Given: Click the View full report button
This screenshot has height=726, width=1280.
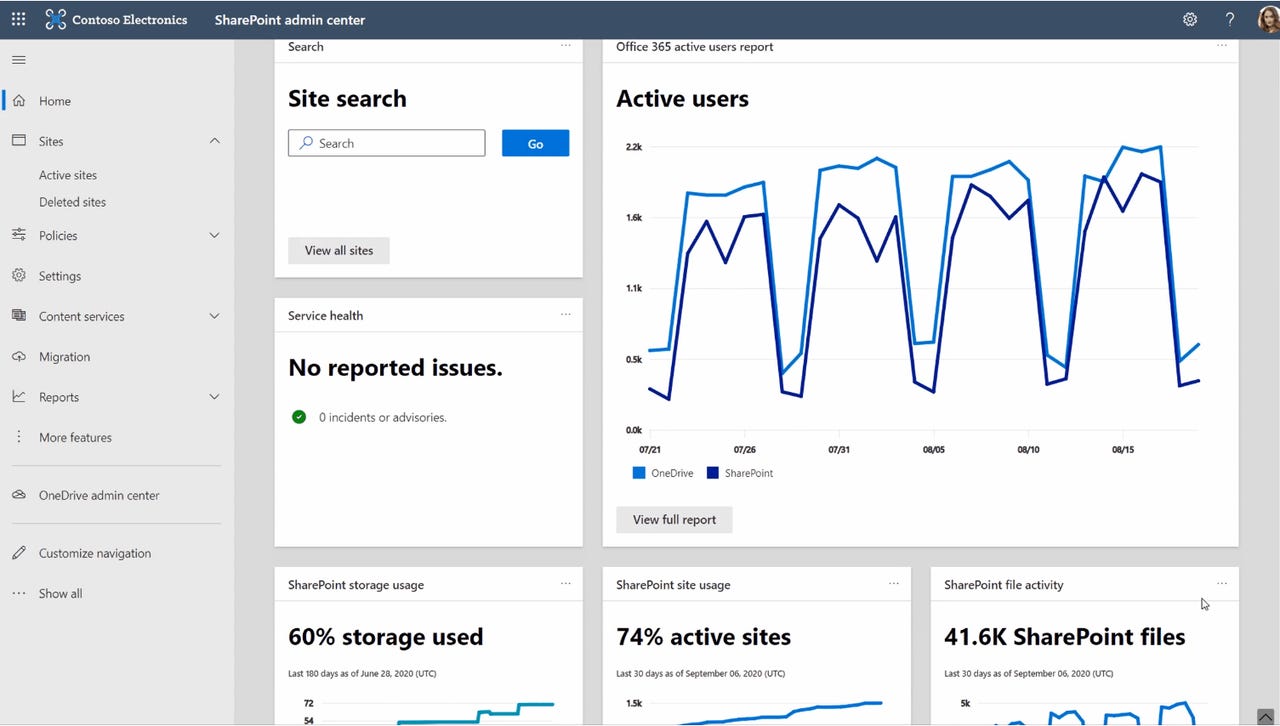Looking at the screenshot, I should [673, 519].
